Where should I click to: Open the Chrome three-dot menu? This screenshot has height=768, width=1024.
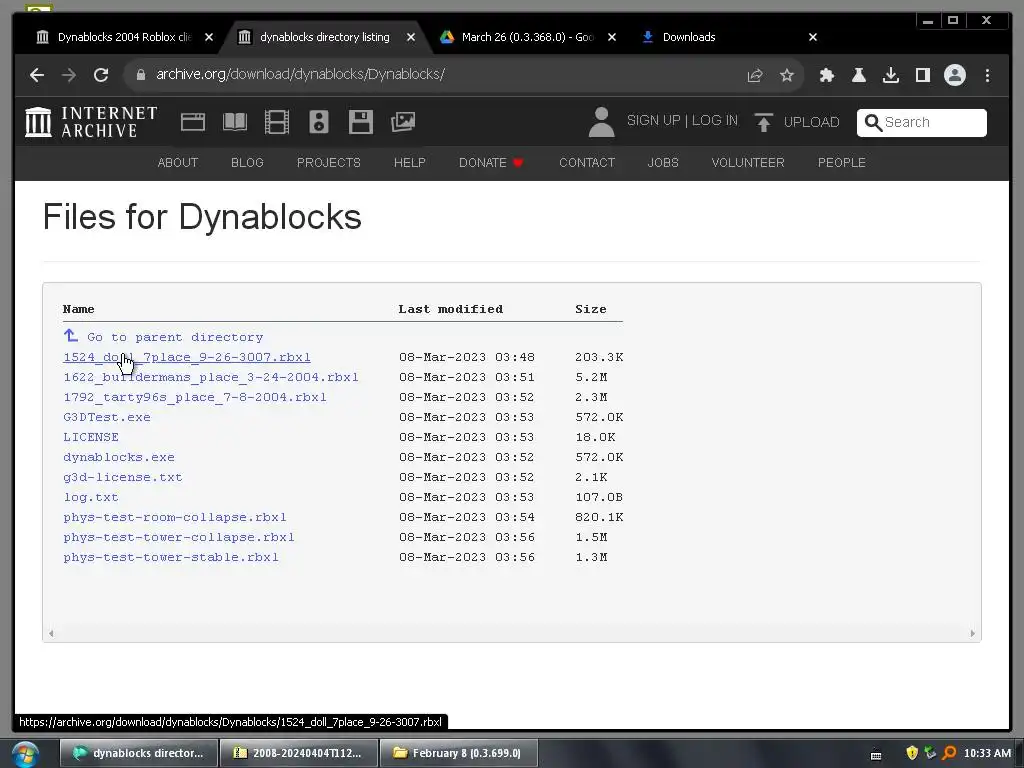(987, 75)
